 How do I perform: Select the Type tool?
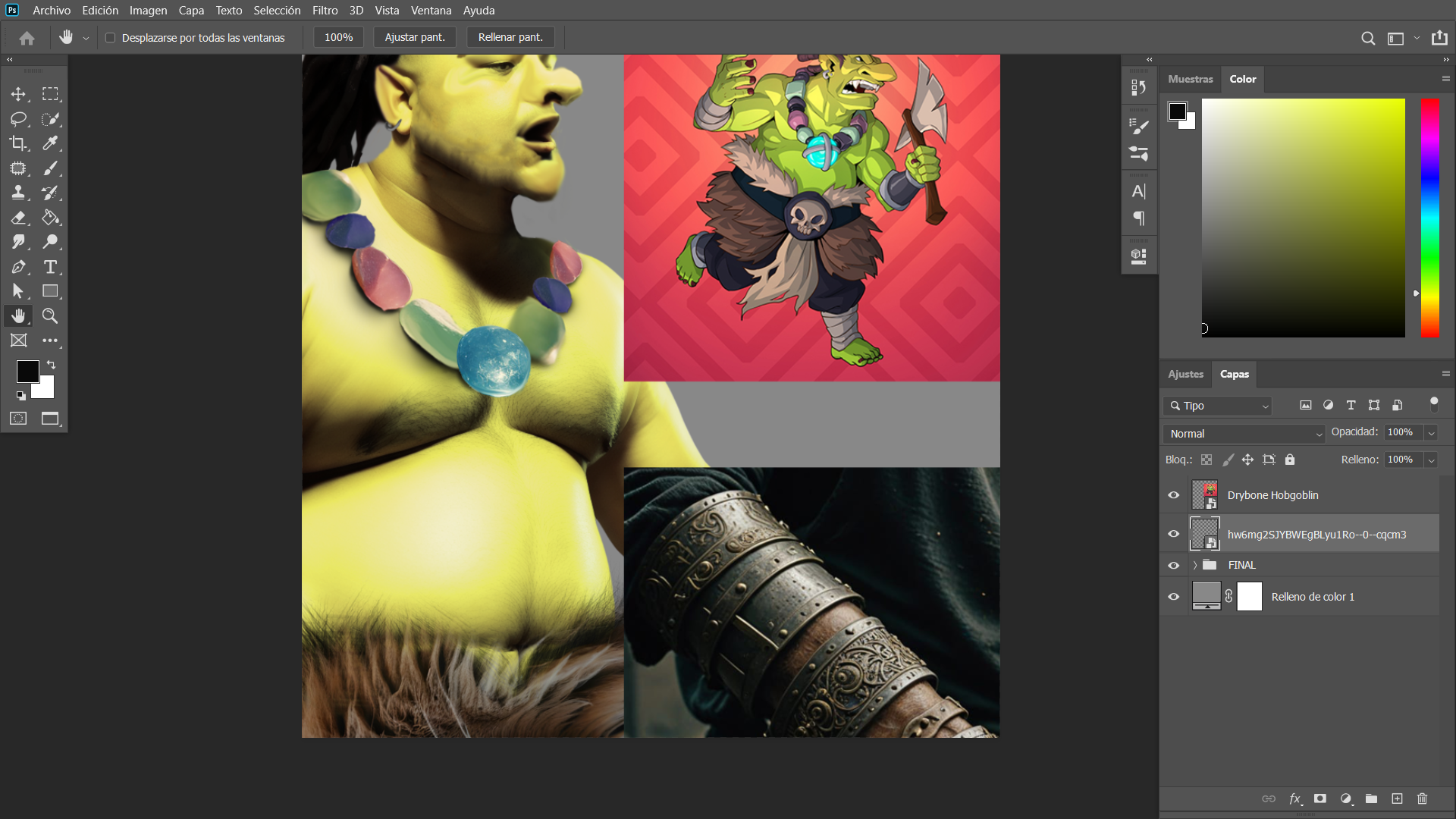pos(50,267)
